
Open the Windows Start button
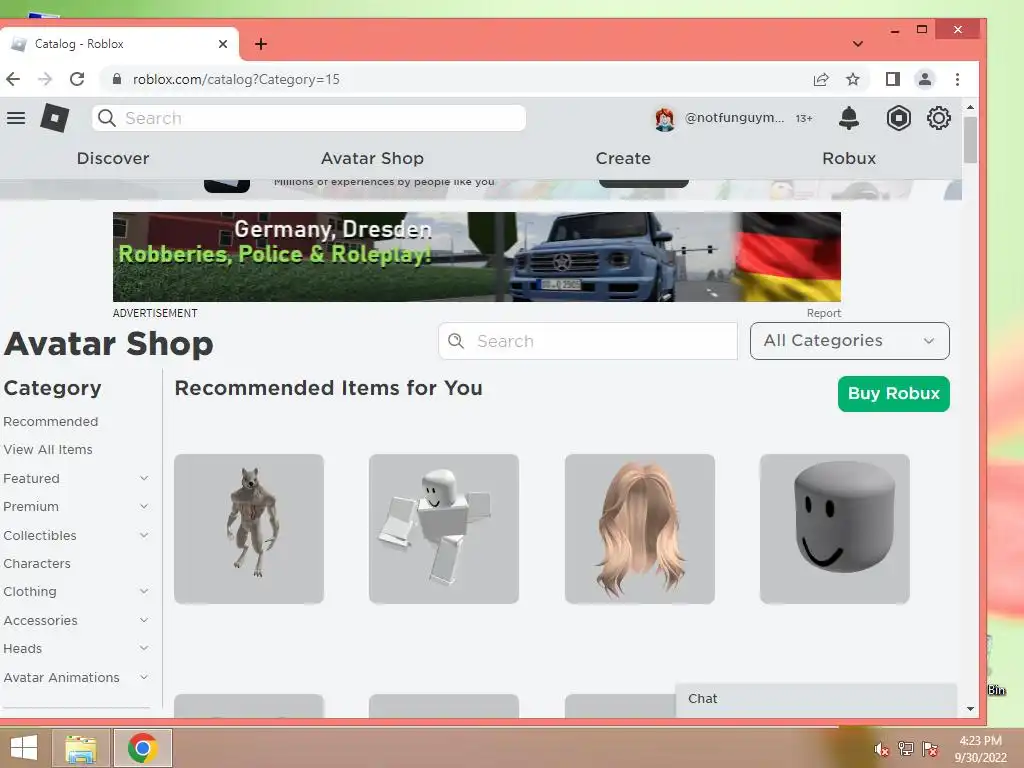pos(24,748)
